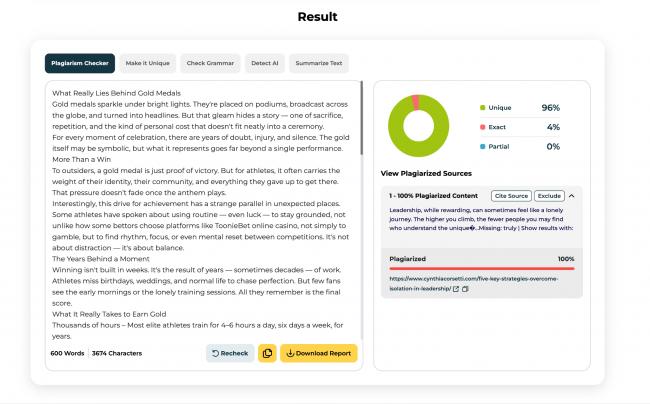
Task: Open the Summarize Text tab
Action: [319, 63]
